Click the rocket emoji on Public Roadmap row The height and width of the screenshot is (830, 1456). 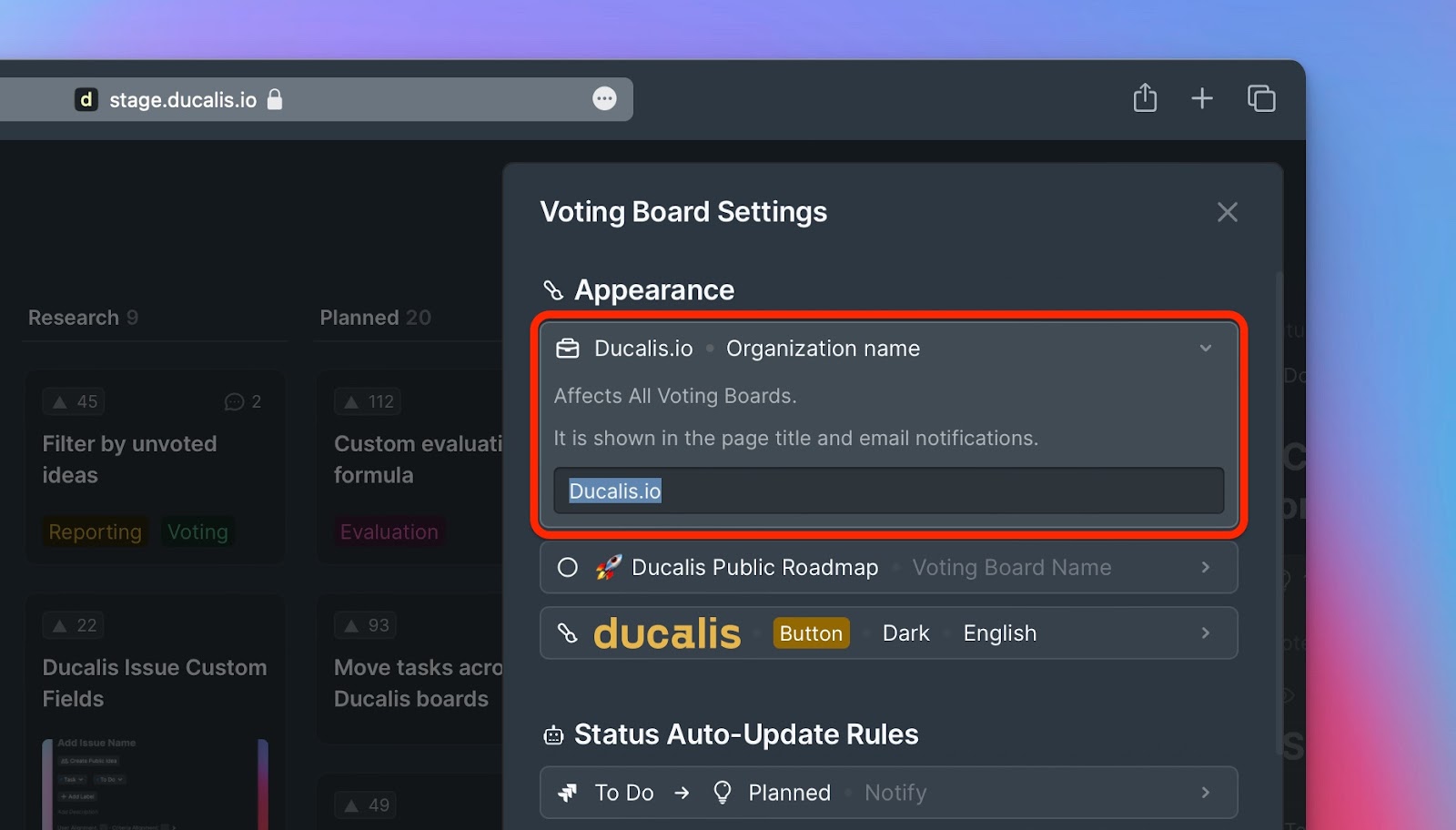(608, 567)
